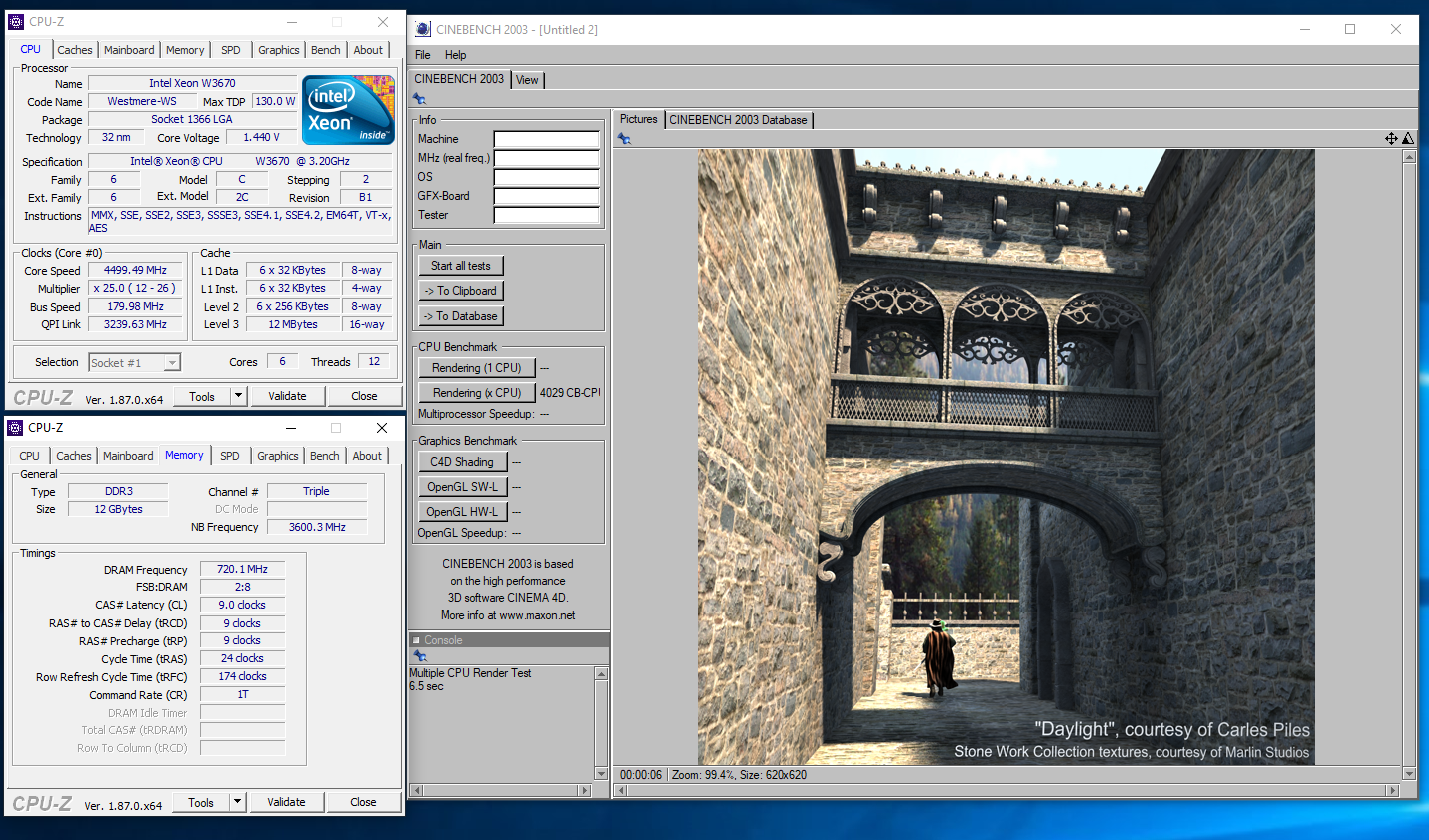Switch to the Caches tab in top CPU-Z window
The height and width of the screenshot is (840, 1429).
pos(75,50)
